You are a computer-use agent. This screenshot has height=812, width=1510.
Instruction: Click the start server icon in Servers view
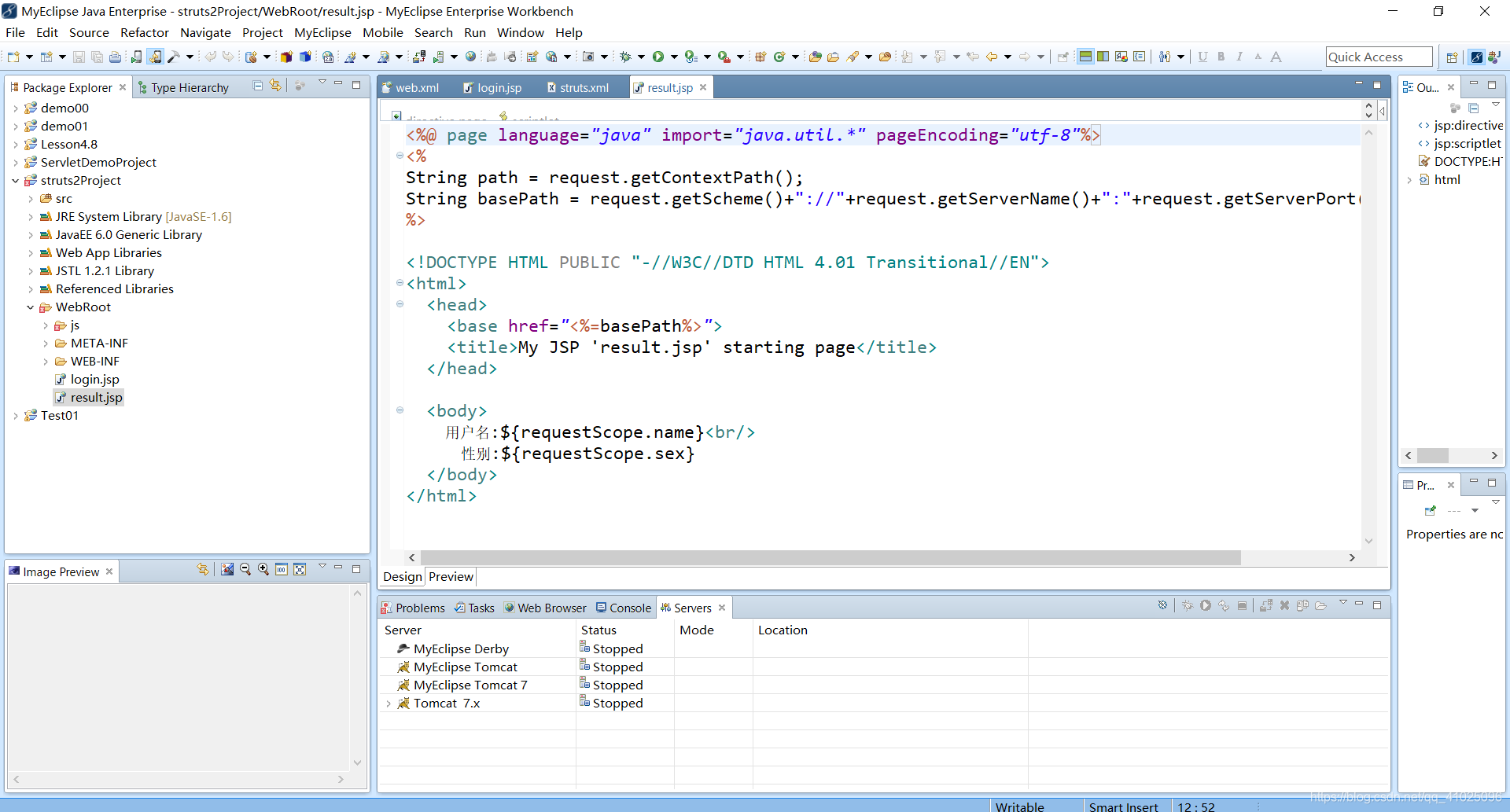coord(1206,605)
